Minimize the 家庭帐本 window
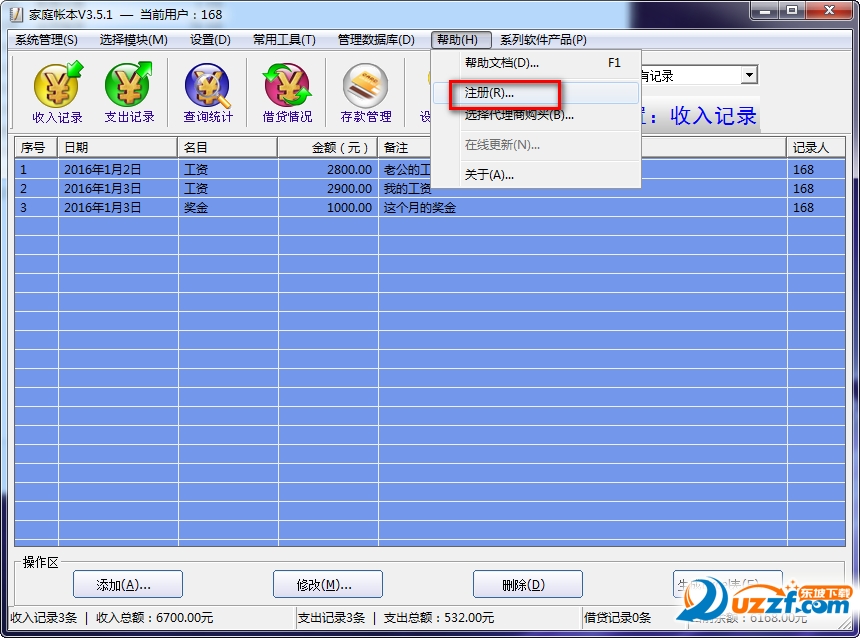This screenshot has height=638, width=860. 765,10
